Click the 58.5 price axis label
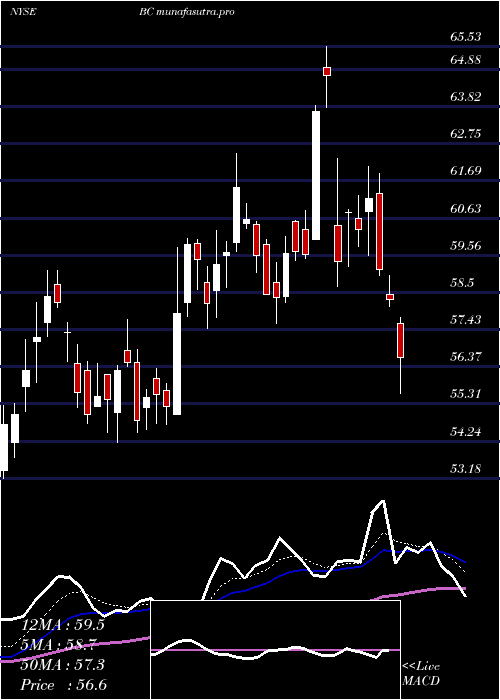The width and height of the screenshot is (500, 700). pyautogui.click(x=462, y=283)
